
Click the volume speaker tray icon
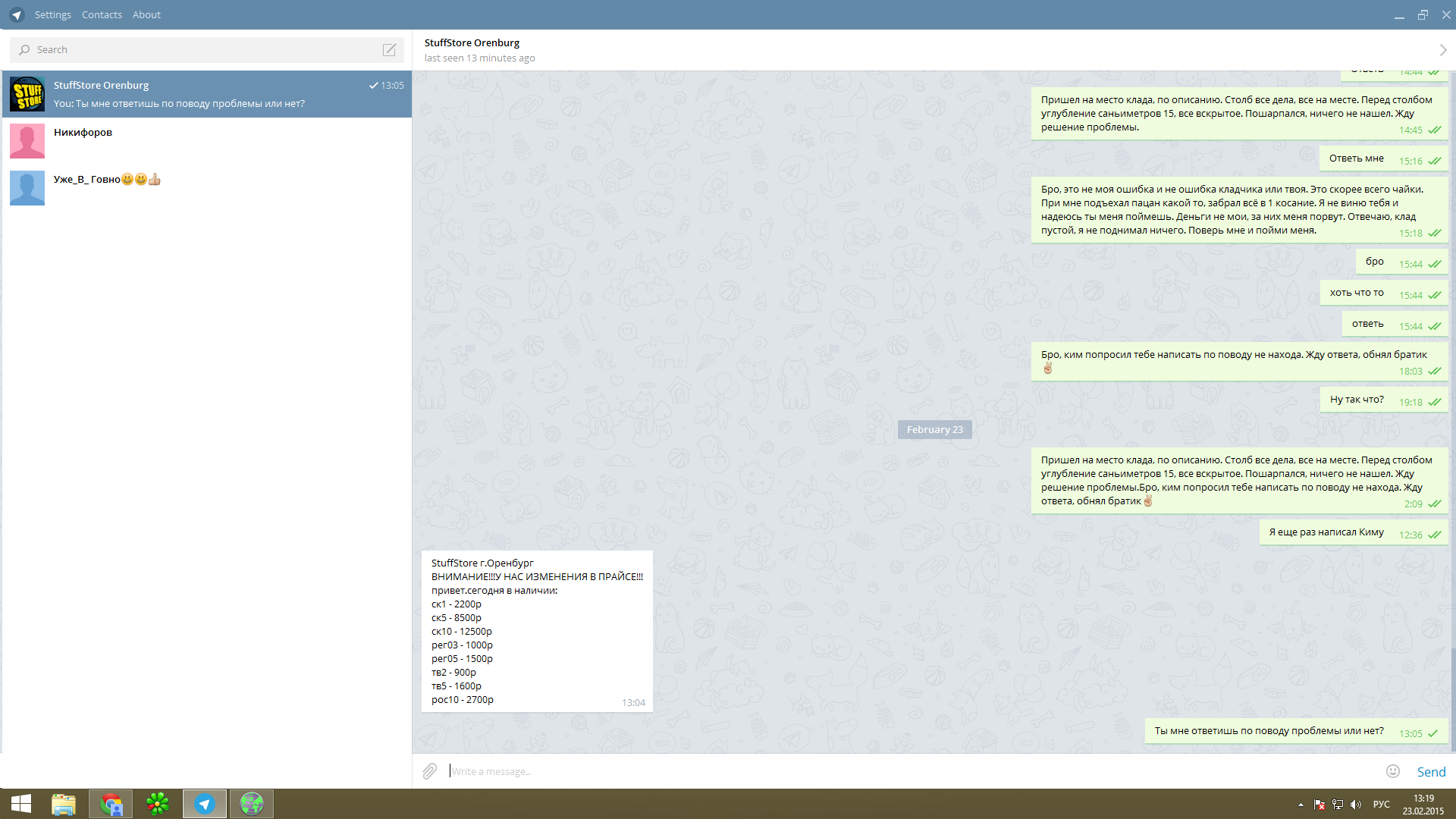point(1356,805)
